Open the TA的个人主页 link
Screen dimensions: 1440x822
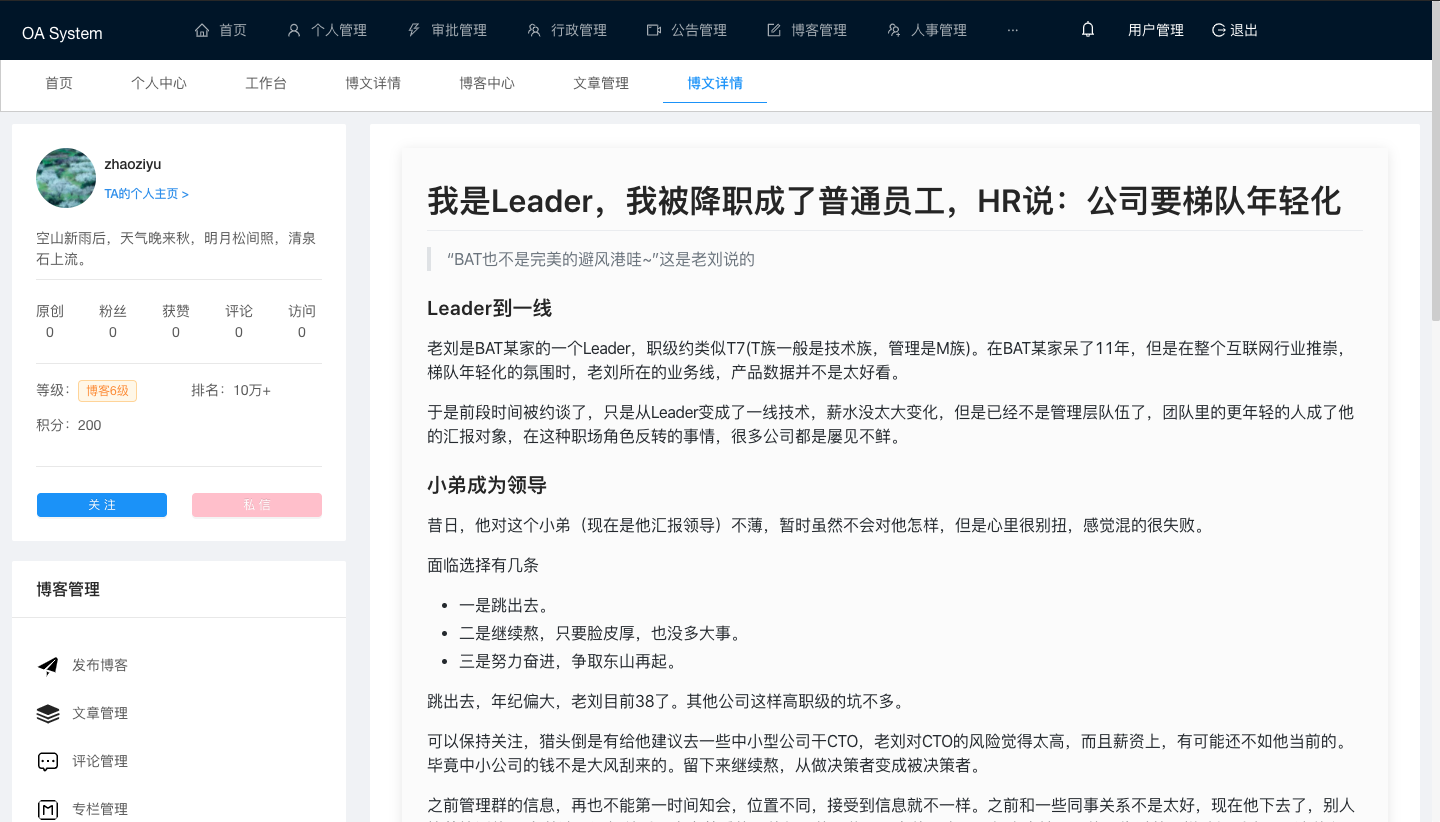pyautogui.click(x=147, y=194)
